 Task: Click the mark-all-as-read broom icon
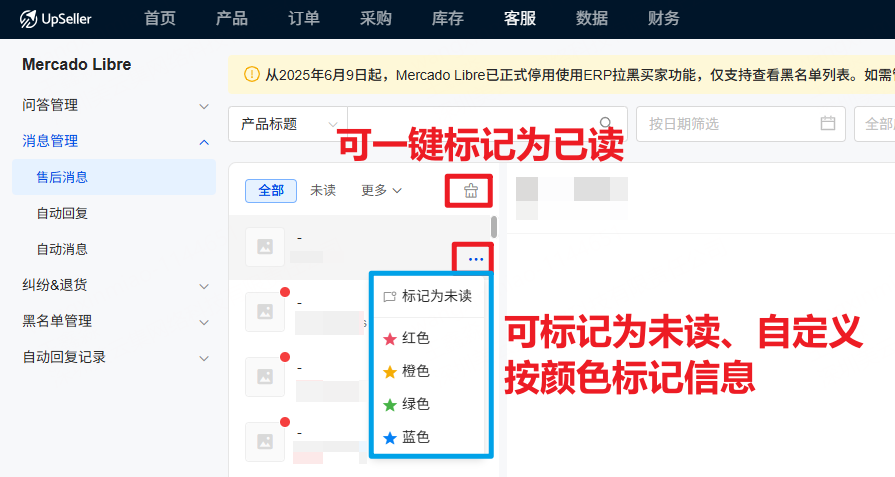(x=470, y=190)
